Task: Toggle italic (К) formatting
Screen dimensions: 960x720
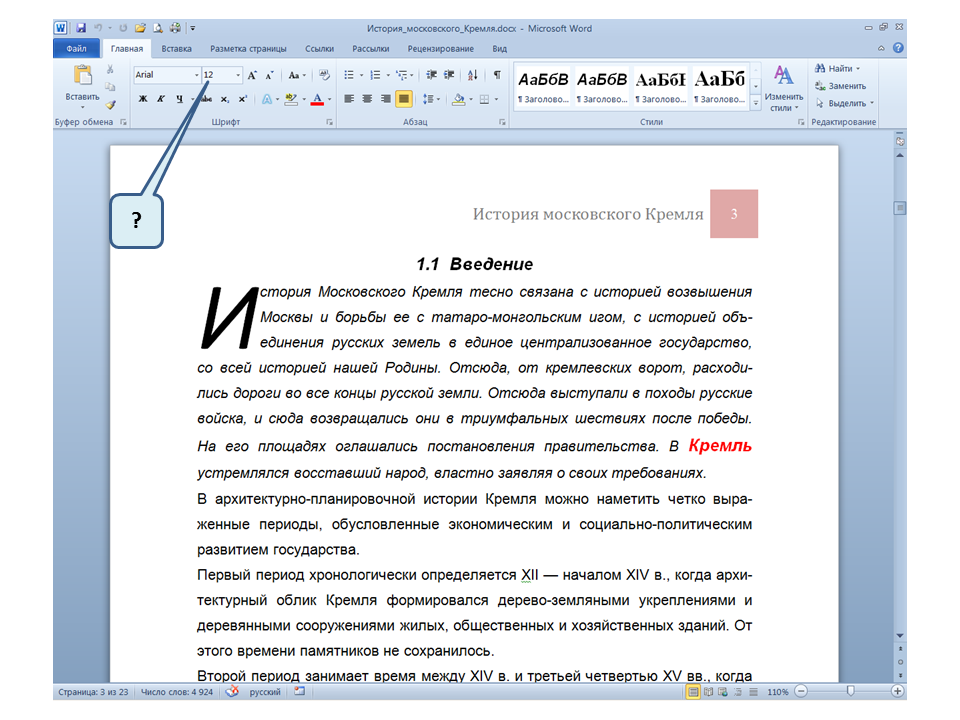Action: [x=160, y=99]
